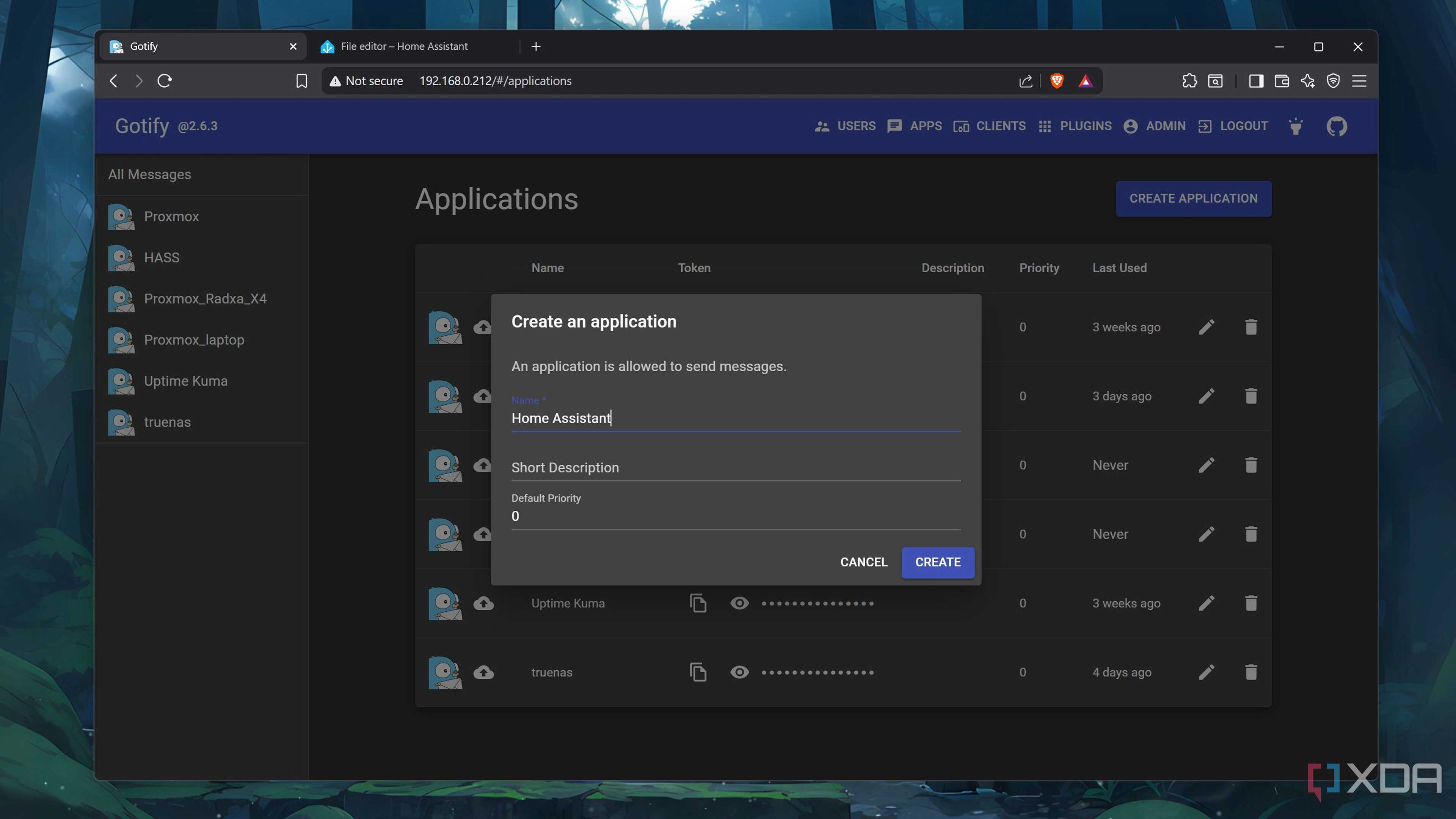Viewport: 1456px width, 819px height.
Task: Show the Uptime Kuma token with eye icon
Action: pos(739,603)
